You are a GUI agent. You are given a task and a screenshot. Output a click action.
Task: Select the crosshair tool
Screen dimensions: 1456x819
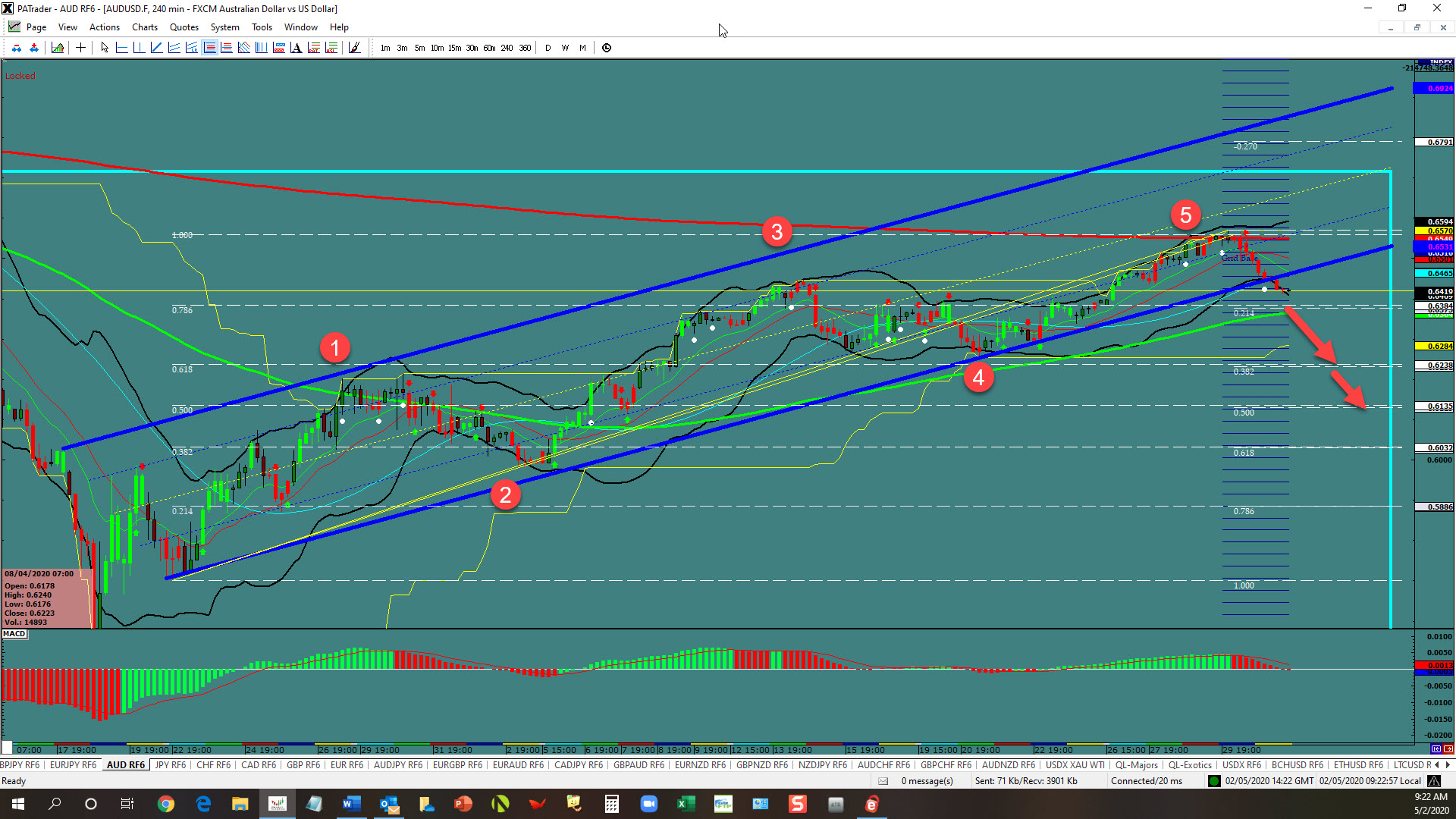80,48
